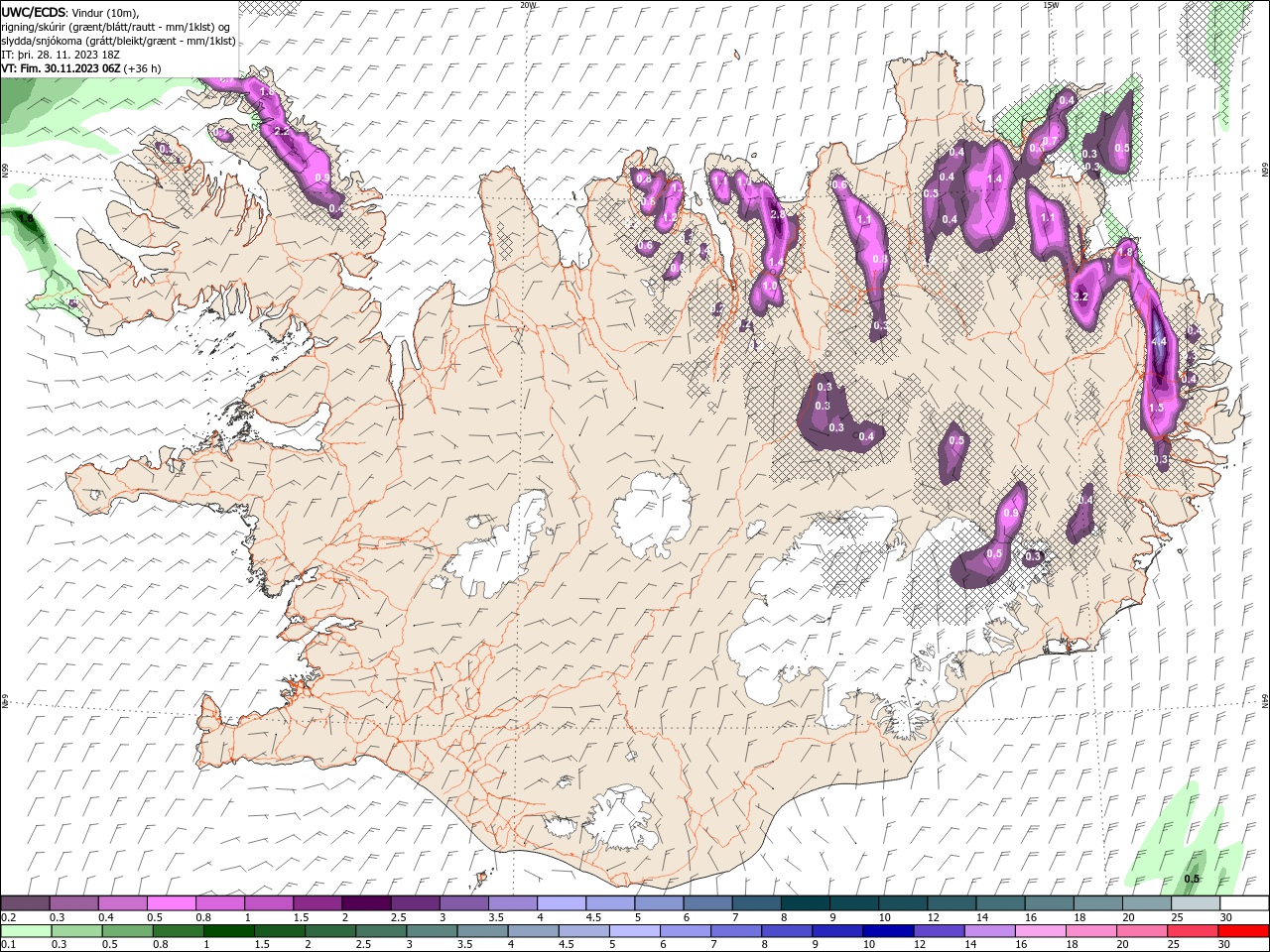This screenshot has height=952, width=1270.
Task: Pick the bright pink swatch between 0.5 and 0.8
Action: coord(172,903)
